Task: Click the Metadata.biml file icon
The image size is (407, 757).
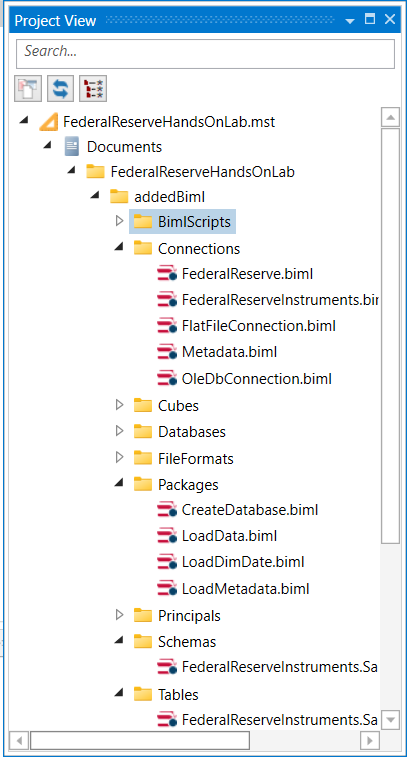Action: click(167, 352)
